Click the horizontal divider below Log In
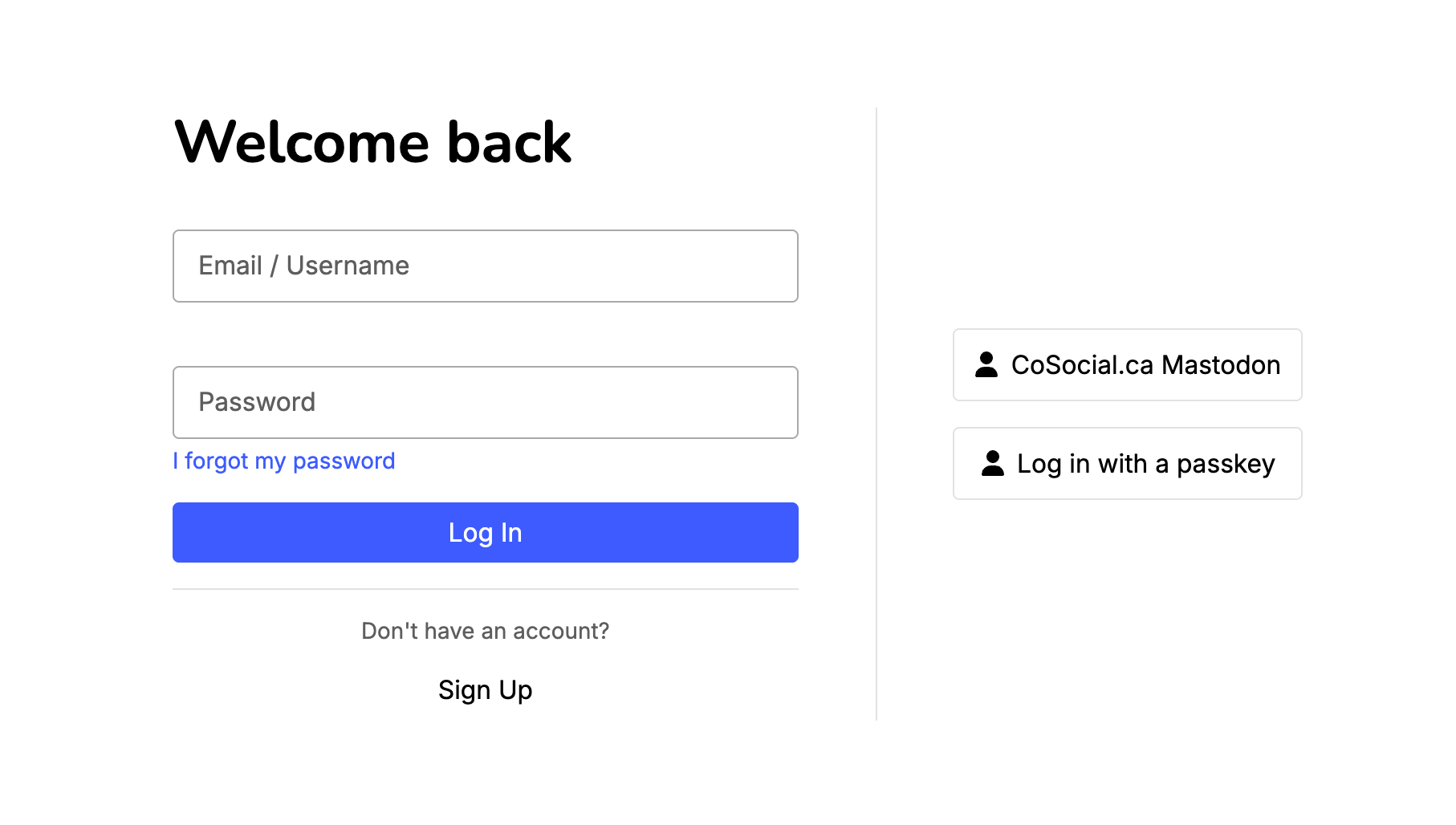 click(x=485, y=589)
